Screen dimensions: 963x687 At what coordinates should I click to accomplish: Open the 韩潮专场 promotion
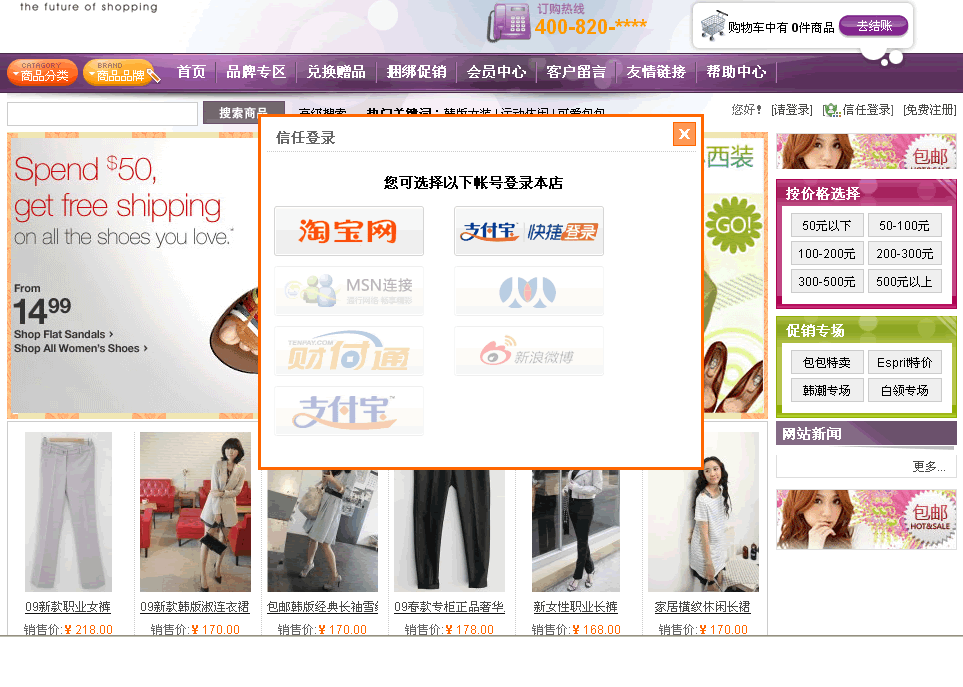coord(827,390)
